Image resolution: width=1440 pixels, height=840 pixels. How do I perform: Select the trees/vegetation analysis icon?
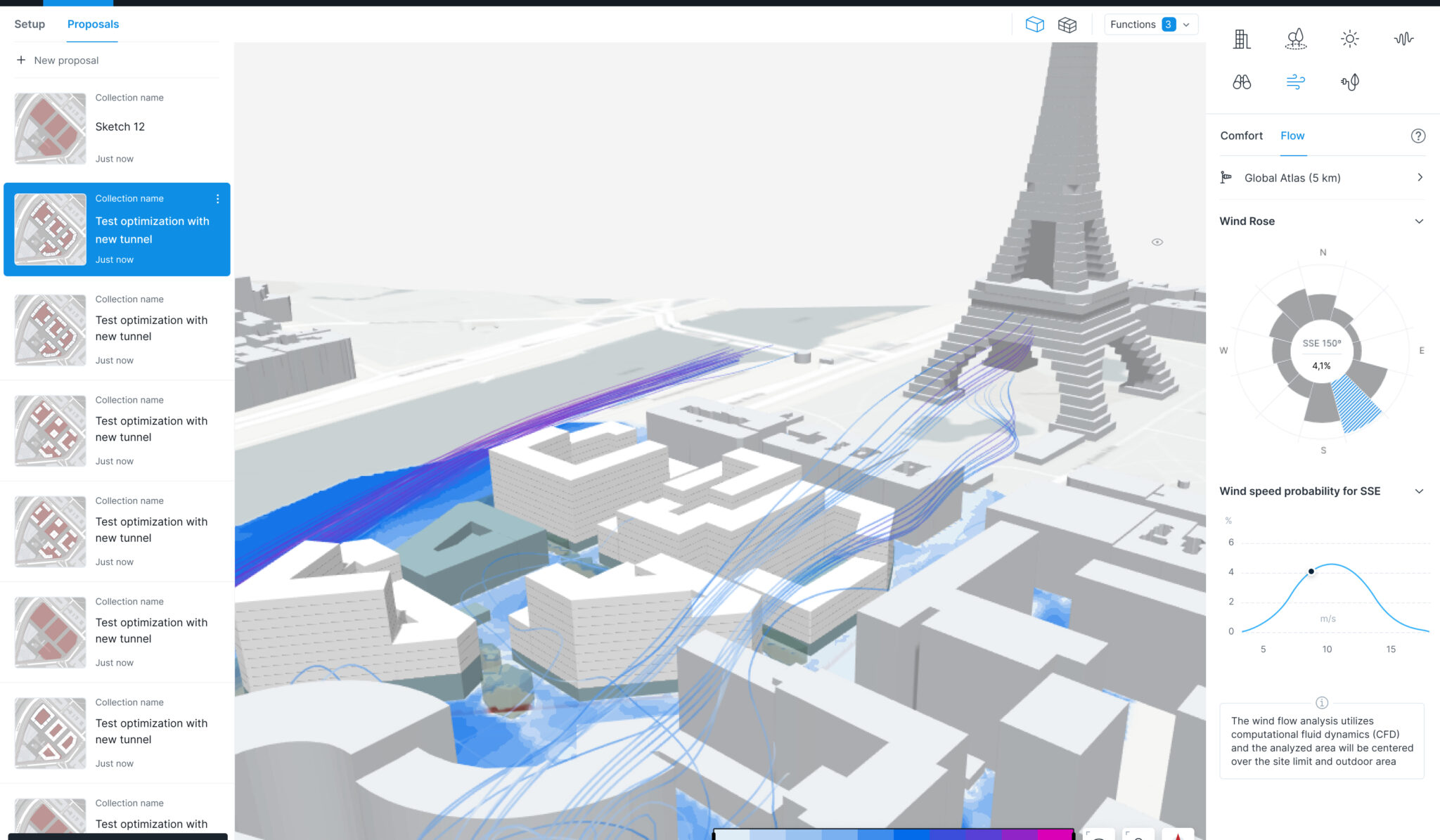pyautogui.click(x=1295, y=39)
